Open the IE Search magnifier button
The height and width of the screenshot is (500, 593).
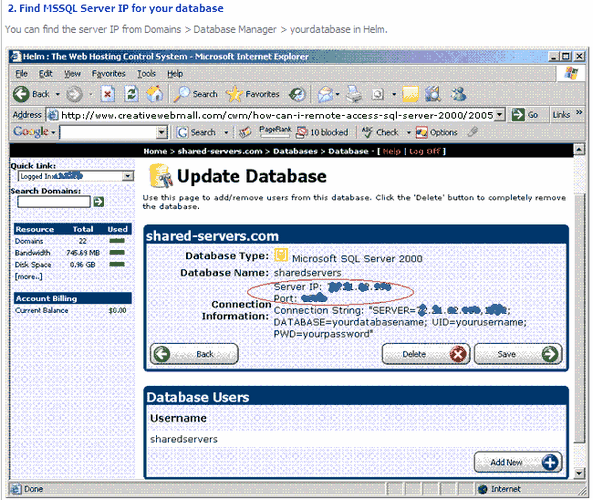tap(195, 94)
